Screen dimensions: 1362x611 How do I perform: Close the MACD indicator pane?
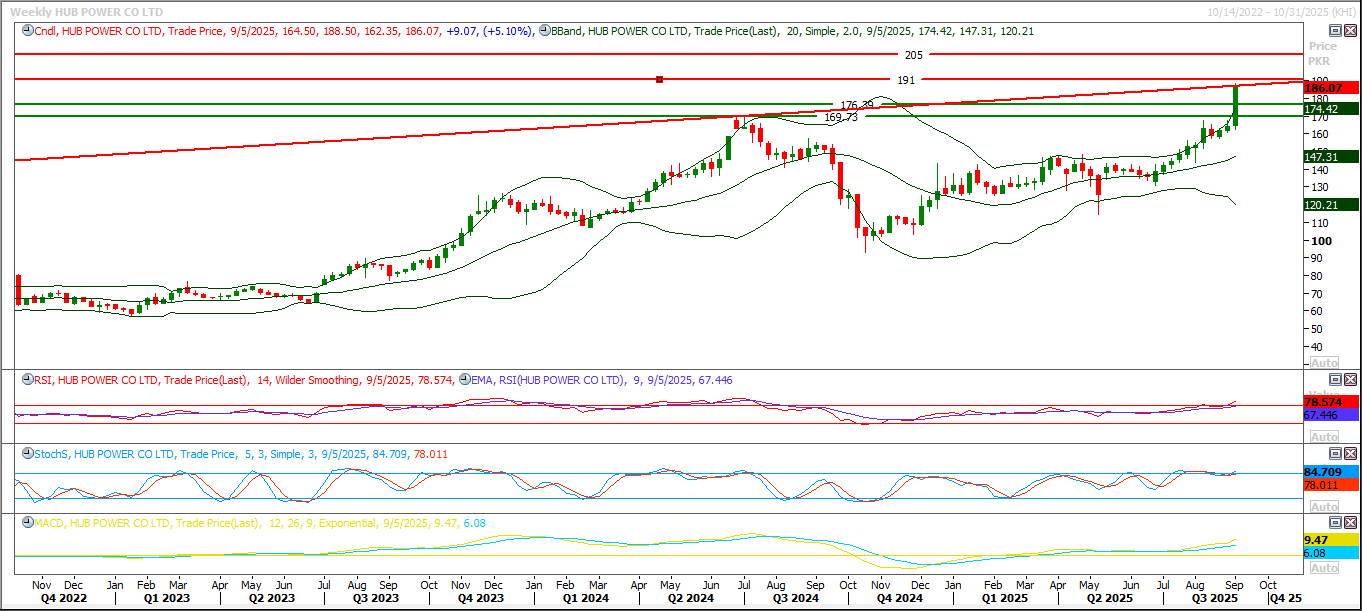click(x=1350, y=523)
